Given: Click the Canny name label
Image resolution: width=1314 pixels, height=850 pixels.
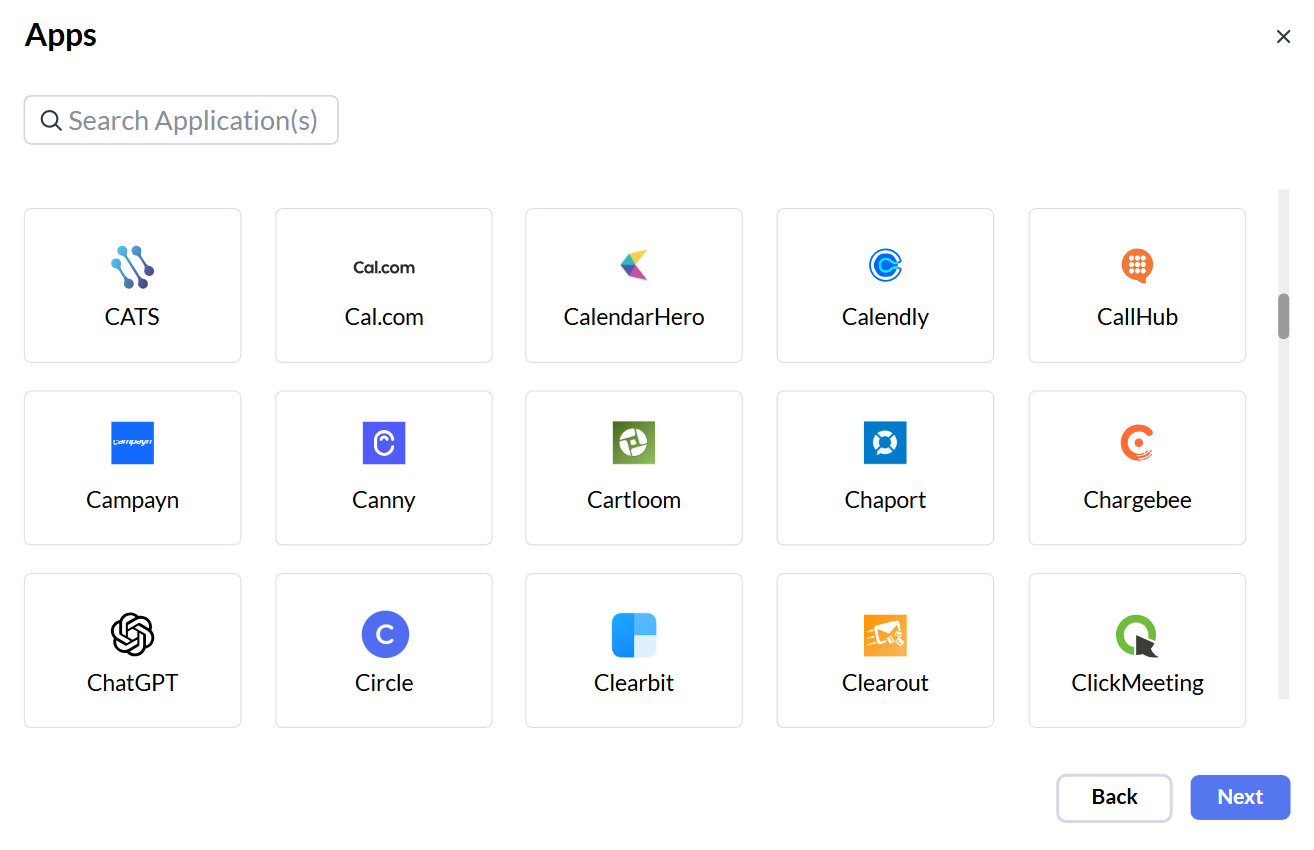Looking at the screenshot, I should 384,501.
